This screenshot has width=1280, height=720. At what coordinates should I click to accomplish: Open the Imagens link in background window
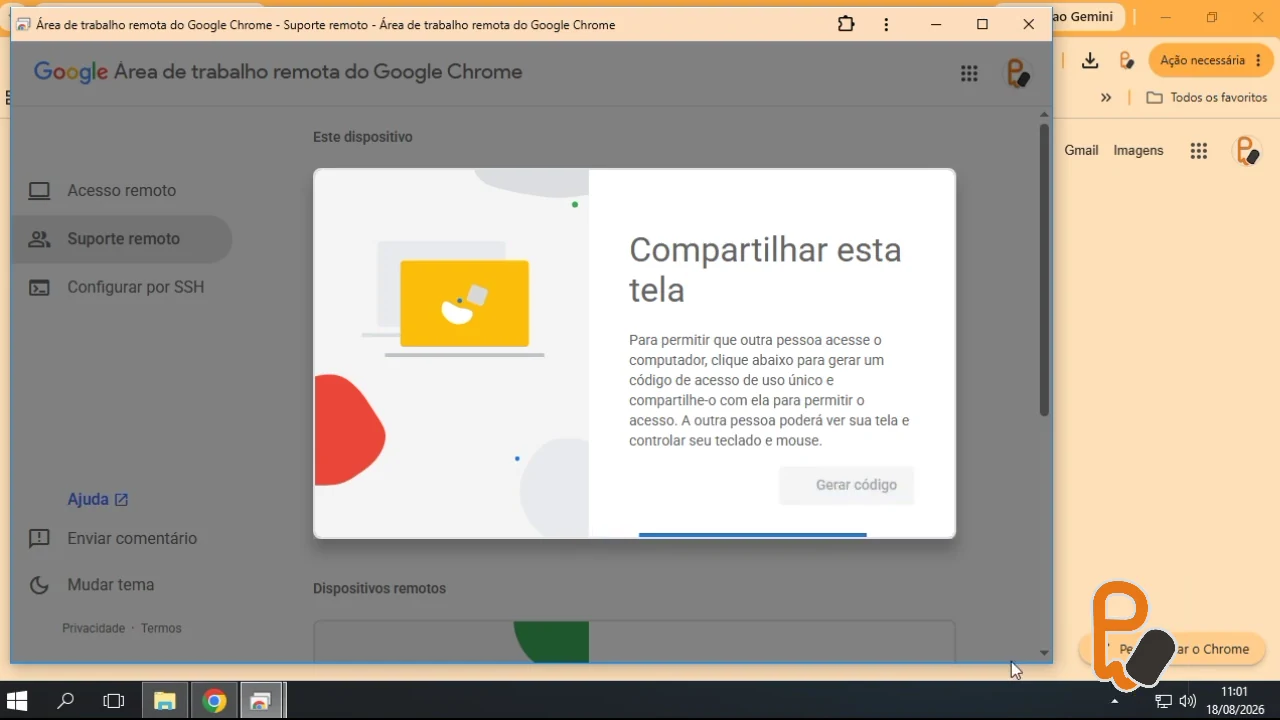pyautogui.click(x=1138, y=151)
